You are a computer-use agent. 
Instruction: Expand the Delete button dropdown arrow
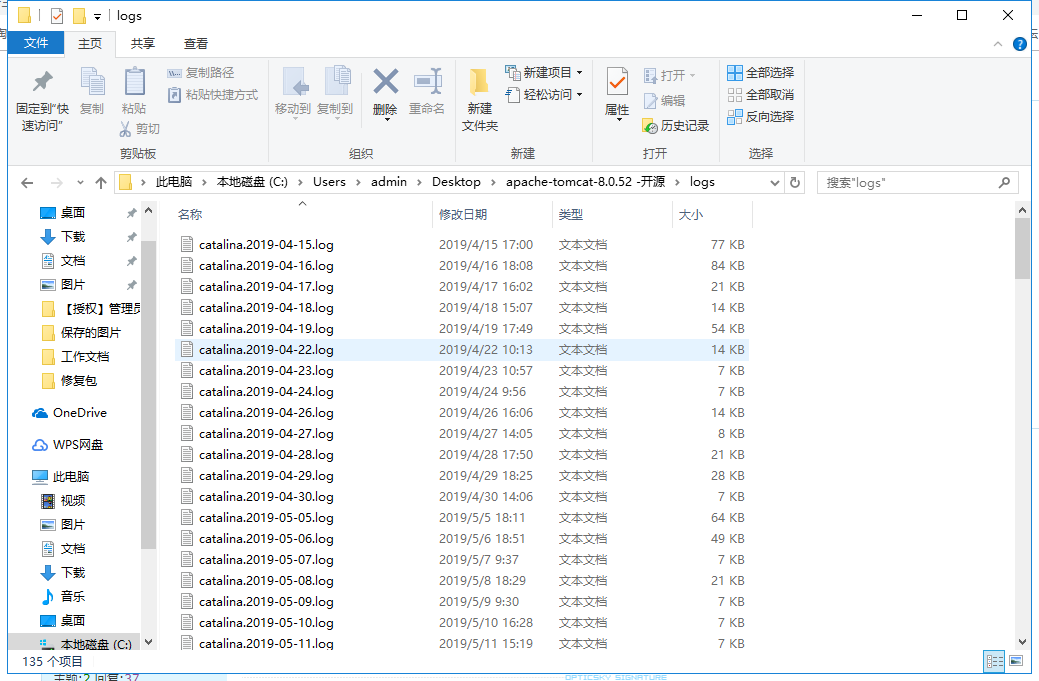(387, 119)
